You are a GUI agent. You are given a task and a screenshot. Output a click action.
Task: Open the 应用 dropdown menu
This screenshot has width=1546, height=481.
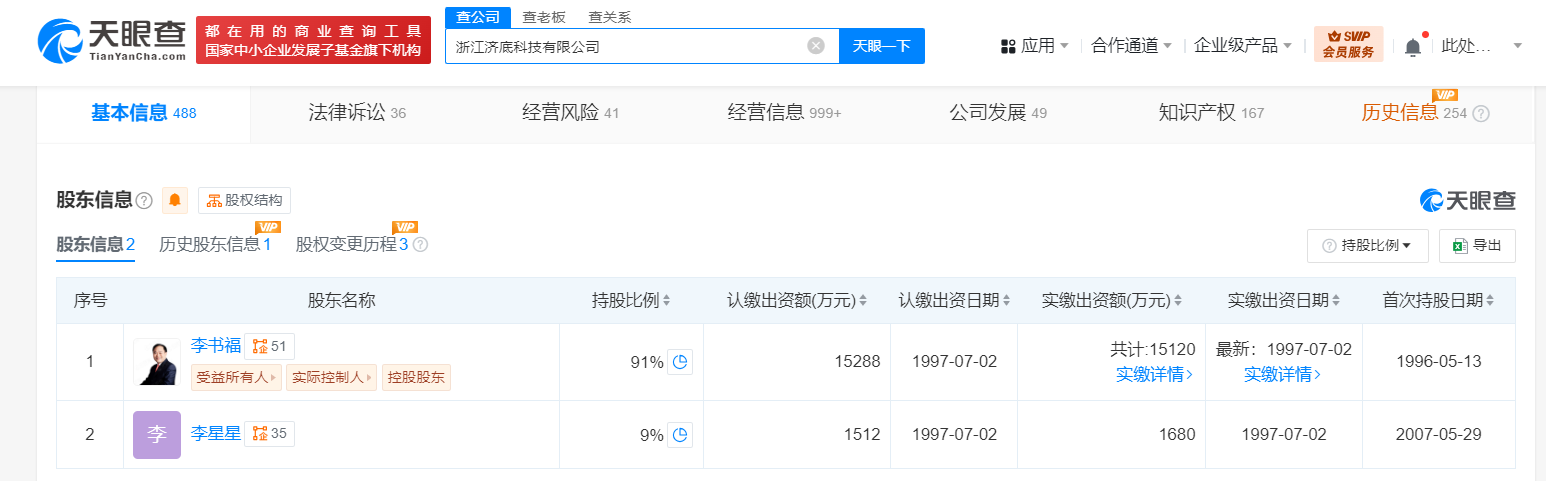pos(1034,46)
